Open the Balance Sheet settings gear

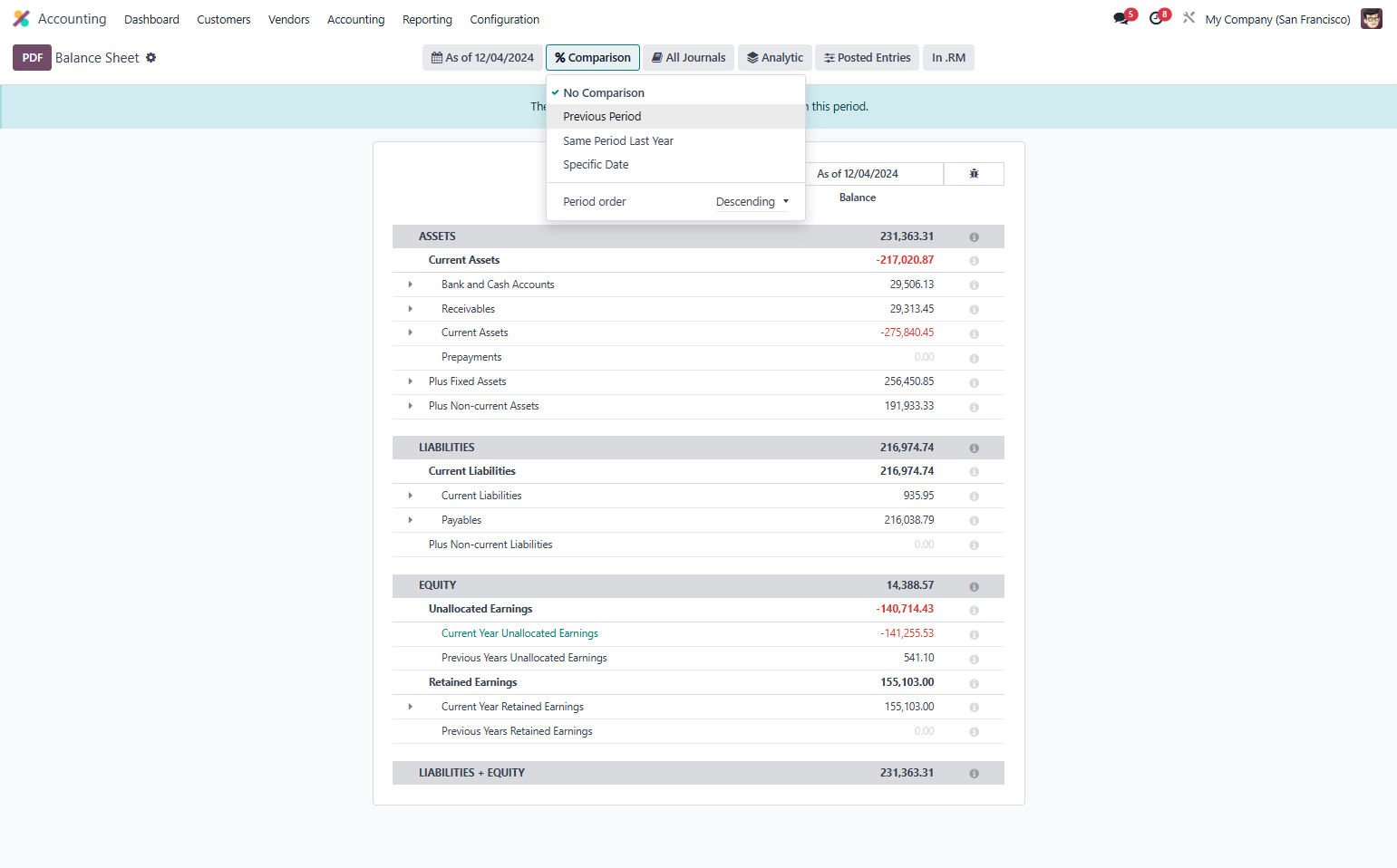pos(151,57)
